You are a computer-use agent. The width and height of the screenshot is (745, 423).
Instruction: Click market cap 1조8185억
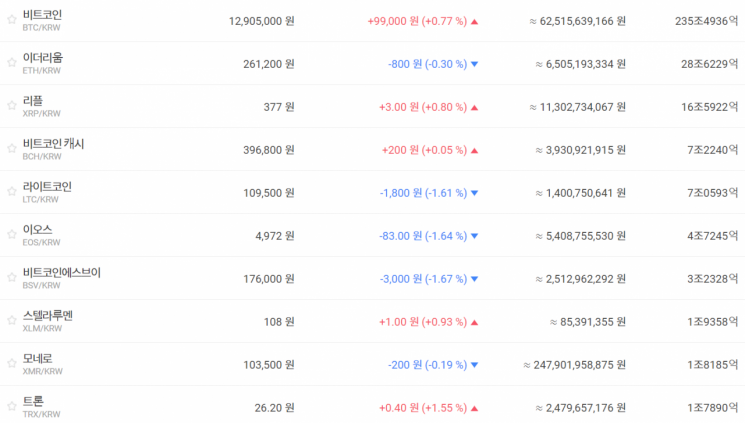713,365
